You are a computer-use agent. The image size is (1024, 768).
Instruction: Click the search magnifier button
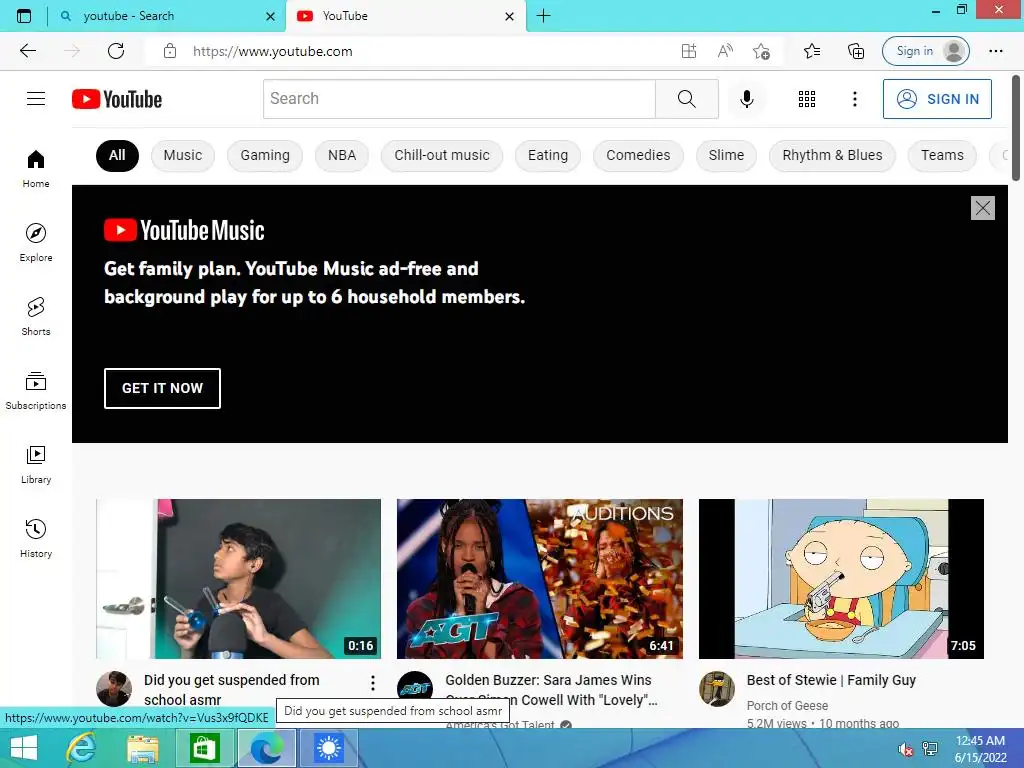pos(686,99)
